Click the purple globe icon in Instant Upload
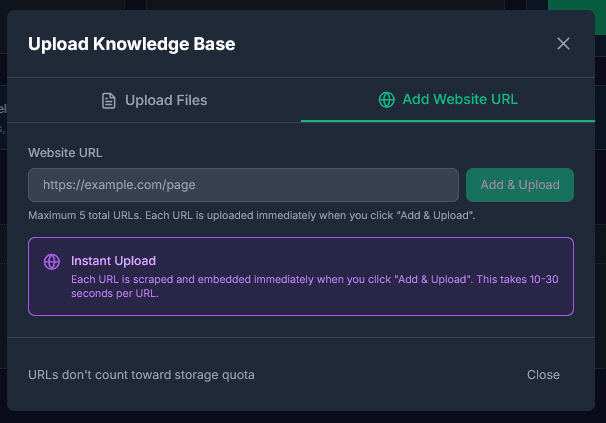Screen dimensions: 606x423 (52, 262)
